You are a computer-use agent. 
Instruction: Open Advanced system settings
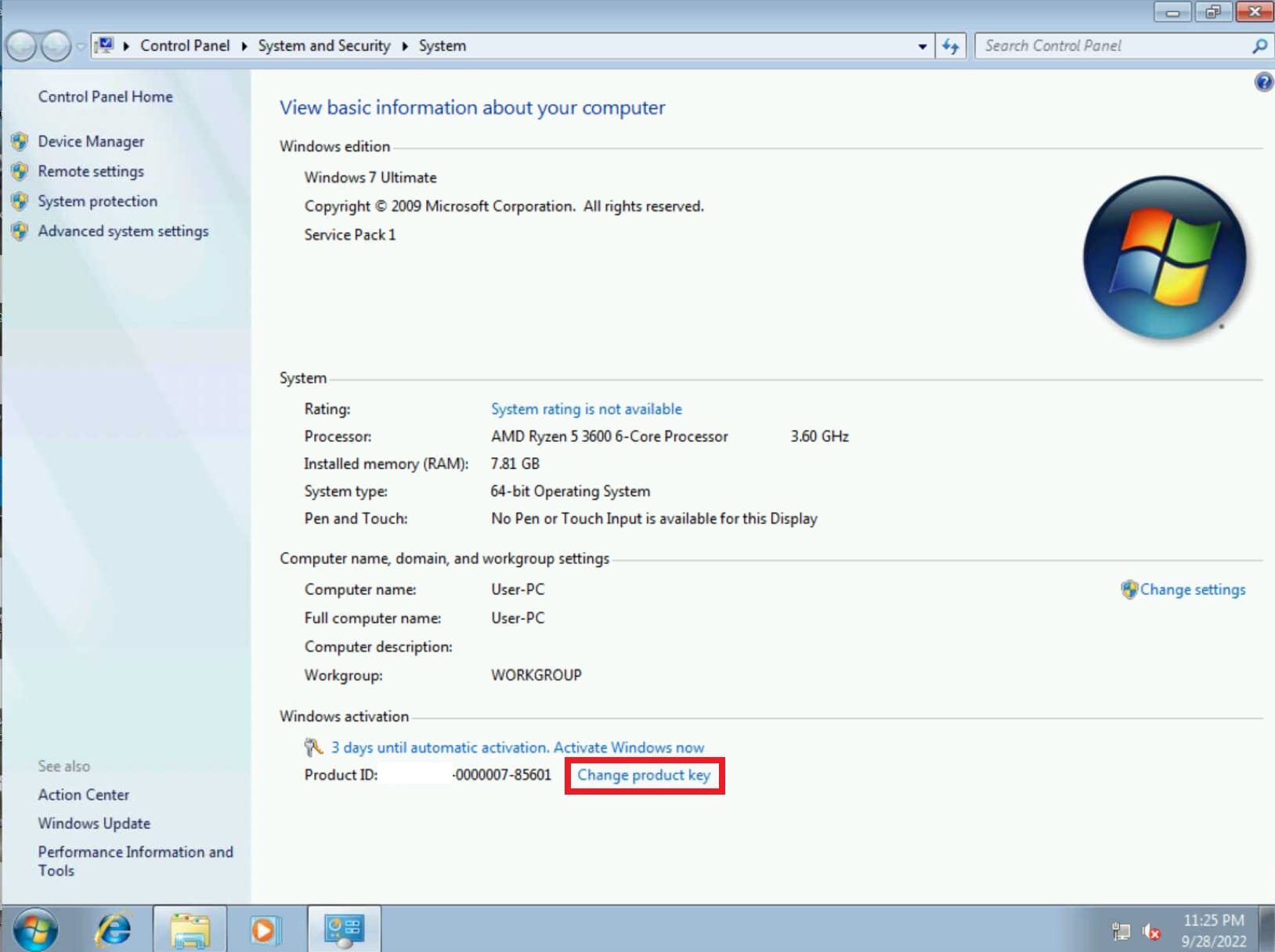pos(123,232)
